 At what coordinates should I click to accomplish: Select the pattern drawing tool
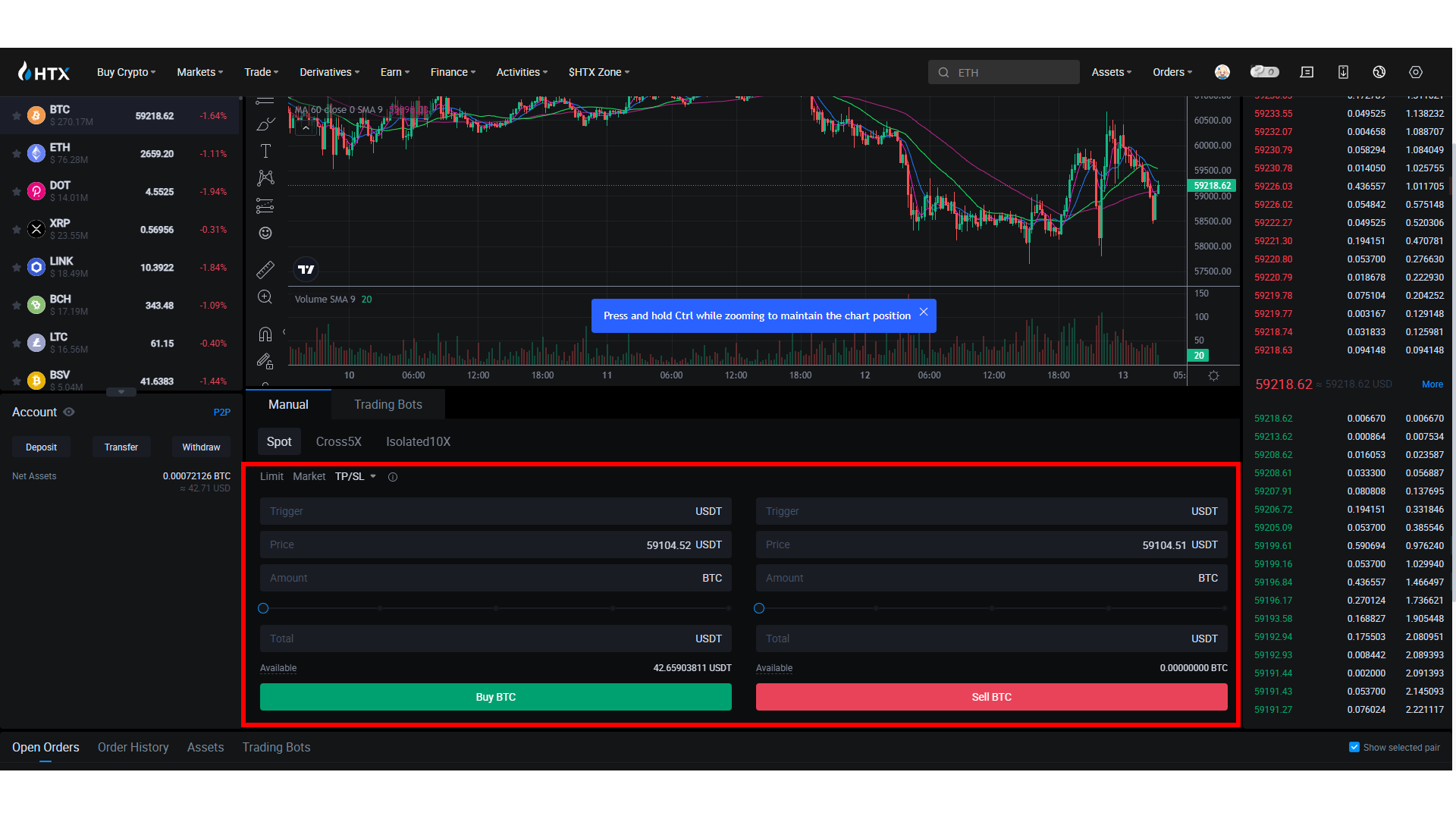point(265,178)
